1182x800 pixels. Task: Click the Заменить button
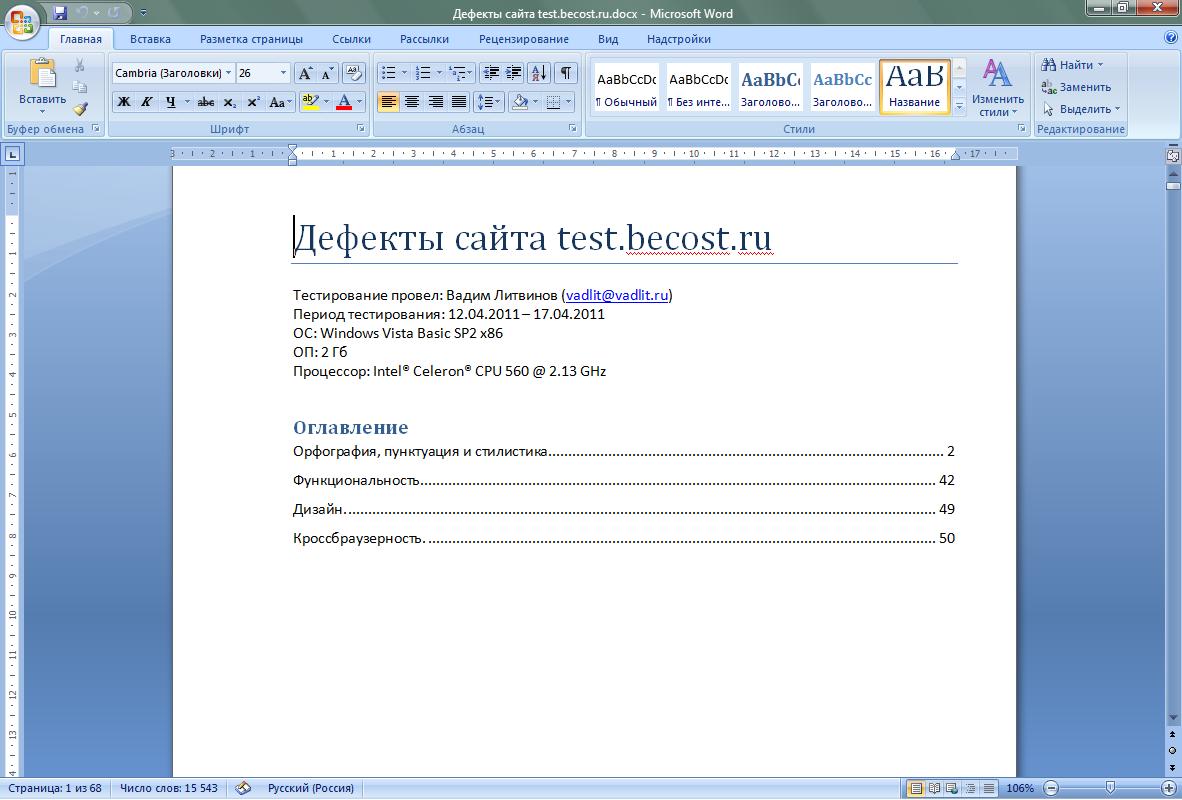(1076, 87)
